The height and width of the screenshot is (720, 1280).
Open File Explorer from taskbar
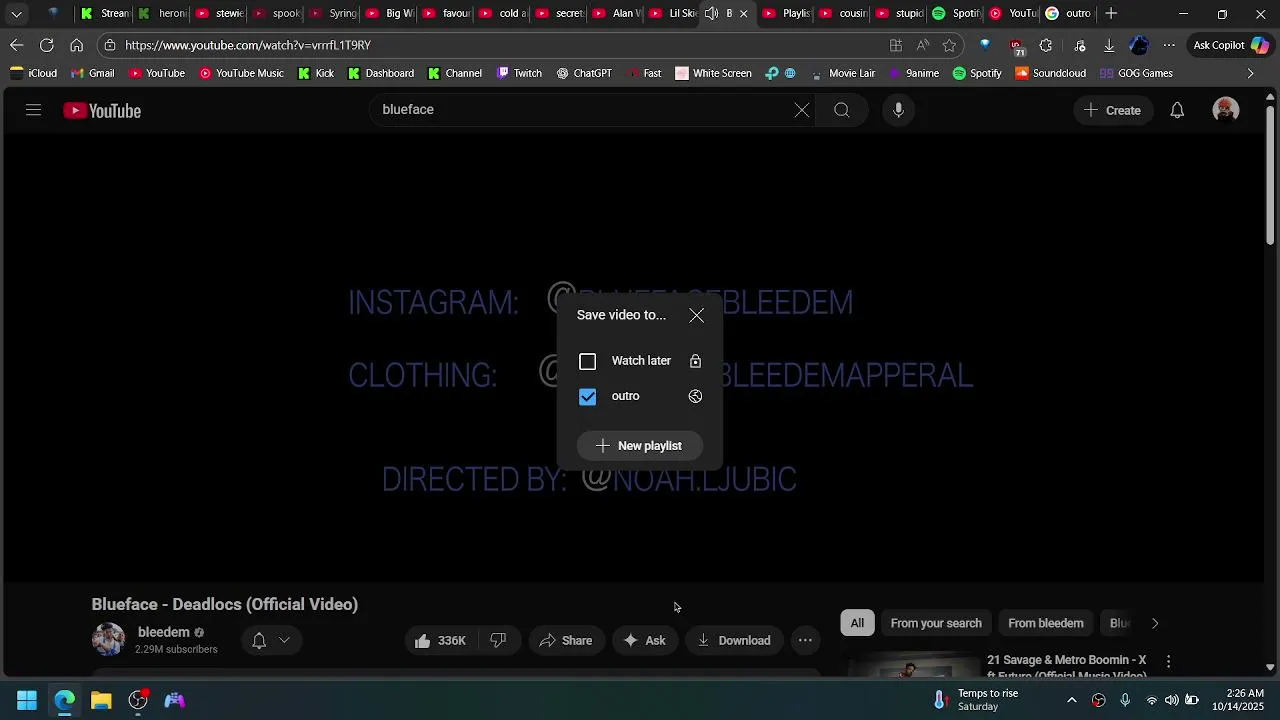click(101, 700)
